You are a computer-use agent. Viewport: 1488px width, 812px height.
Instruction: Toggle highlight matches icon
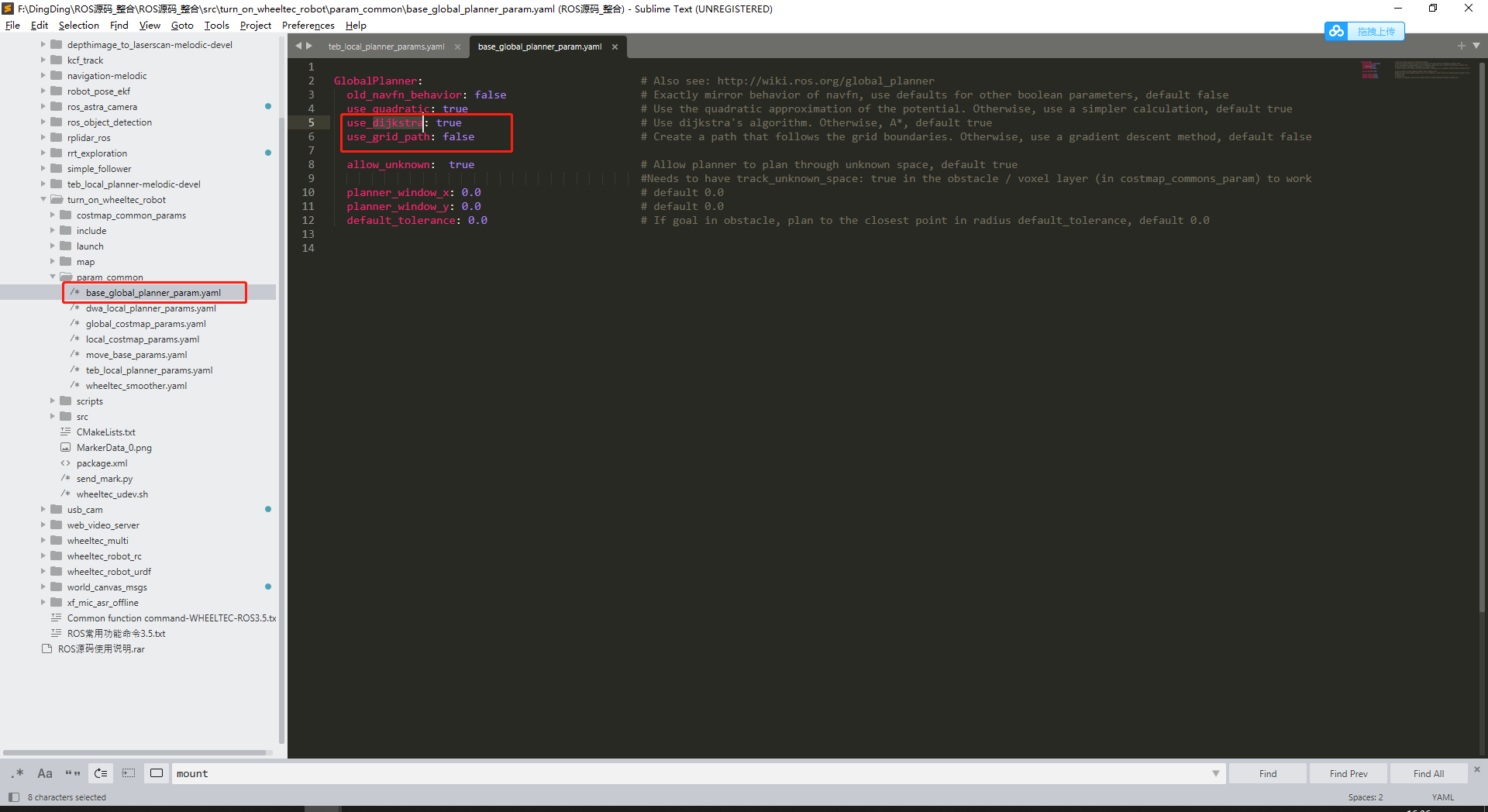(157, 773)
